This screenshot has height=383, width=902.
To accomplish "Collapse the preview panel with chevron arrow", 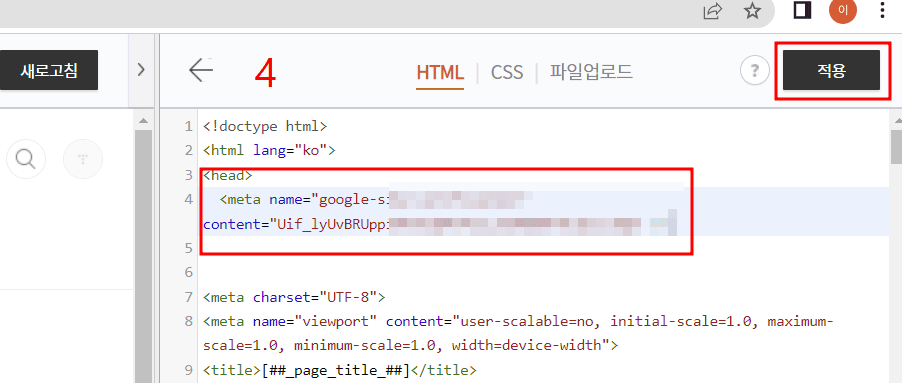I will pos(141,70).
